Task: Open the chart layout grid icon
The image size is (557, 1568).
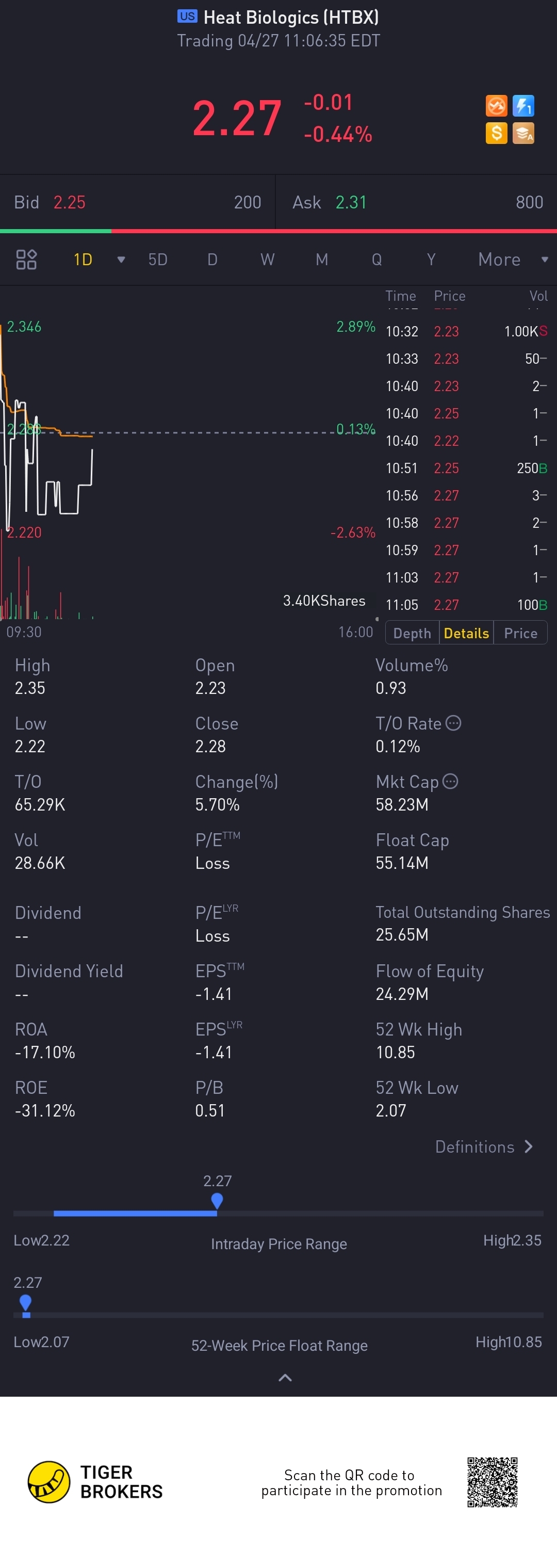Action: [x=26, y=260]
